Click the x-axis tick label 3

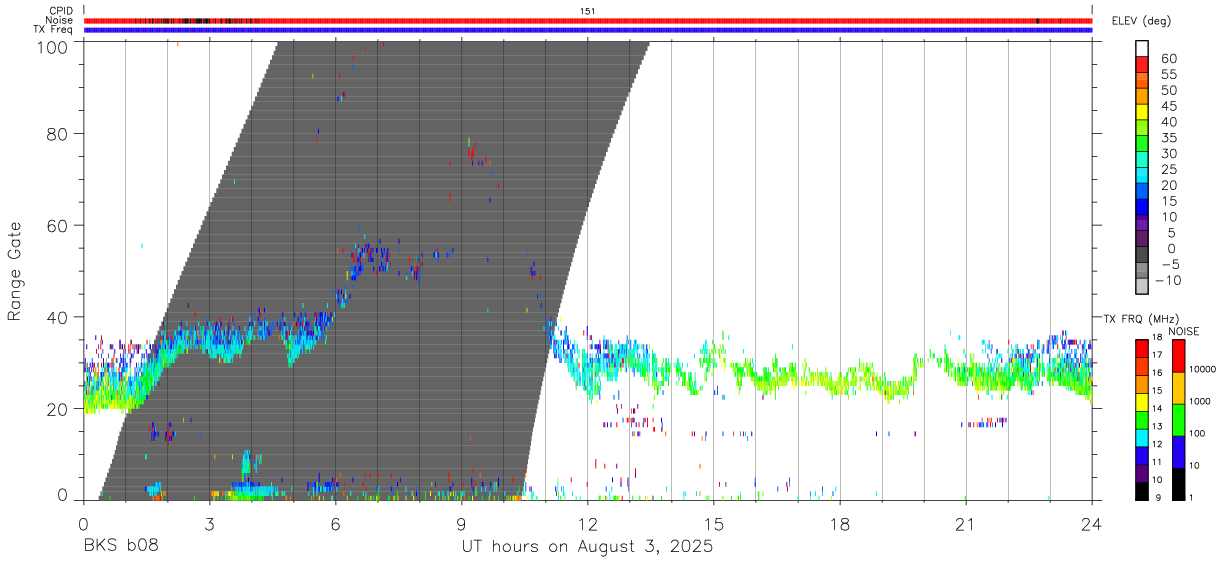click(x=209, y=524)
